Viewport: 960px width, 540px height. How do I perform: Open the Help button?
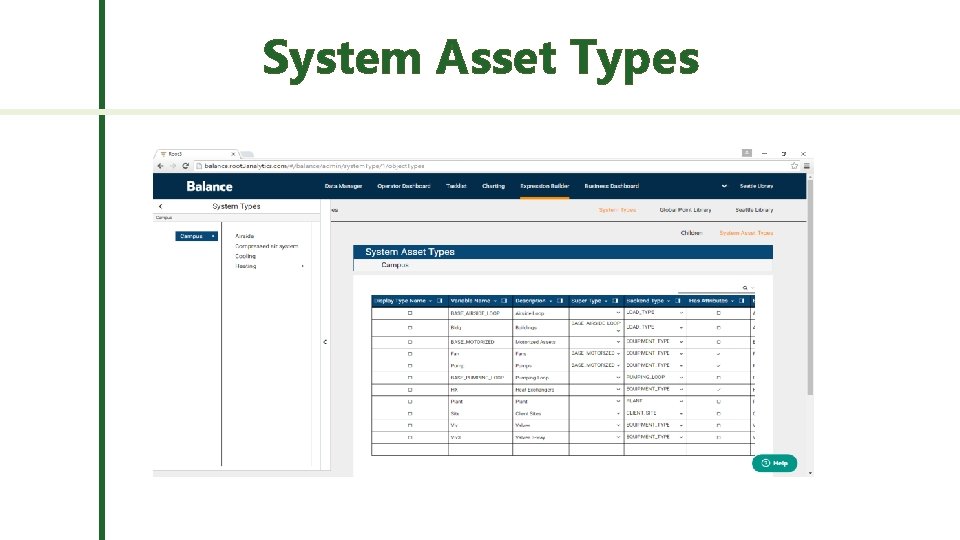tap(774, 463)
